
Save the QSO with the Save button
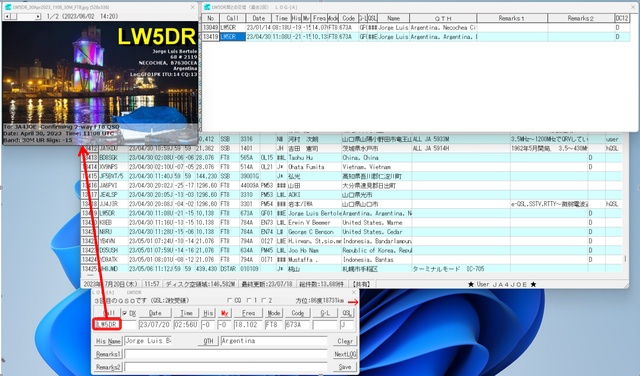(x=345, y=367)
